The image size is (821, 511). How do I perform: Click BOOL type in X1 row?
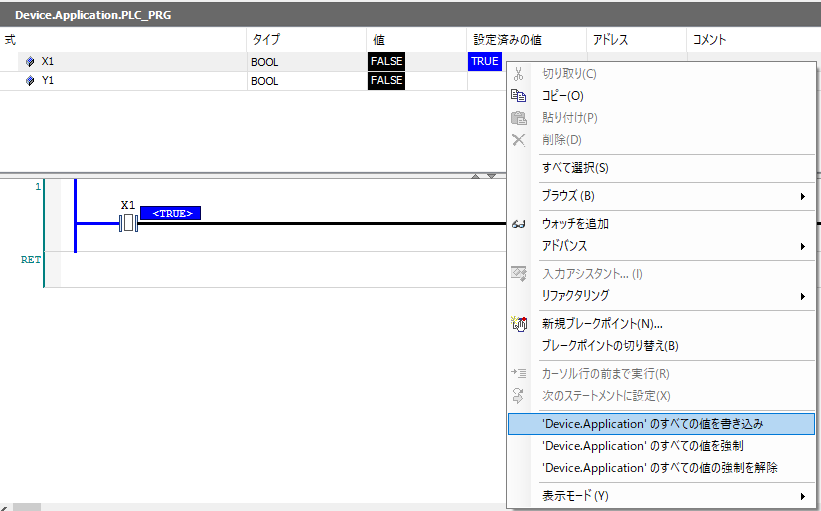tap(264, 62)
